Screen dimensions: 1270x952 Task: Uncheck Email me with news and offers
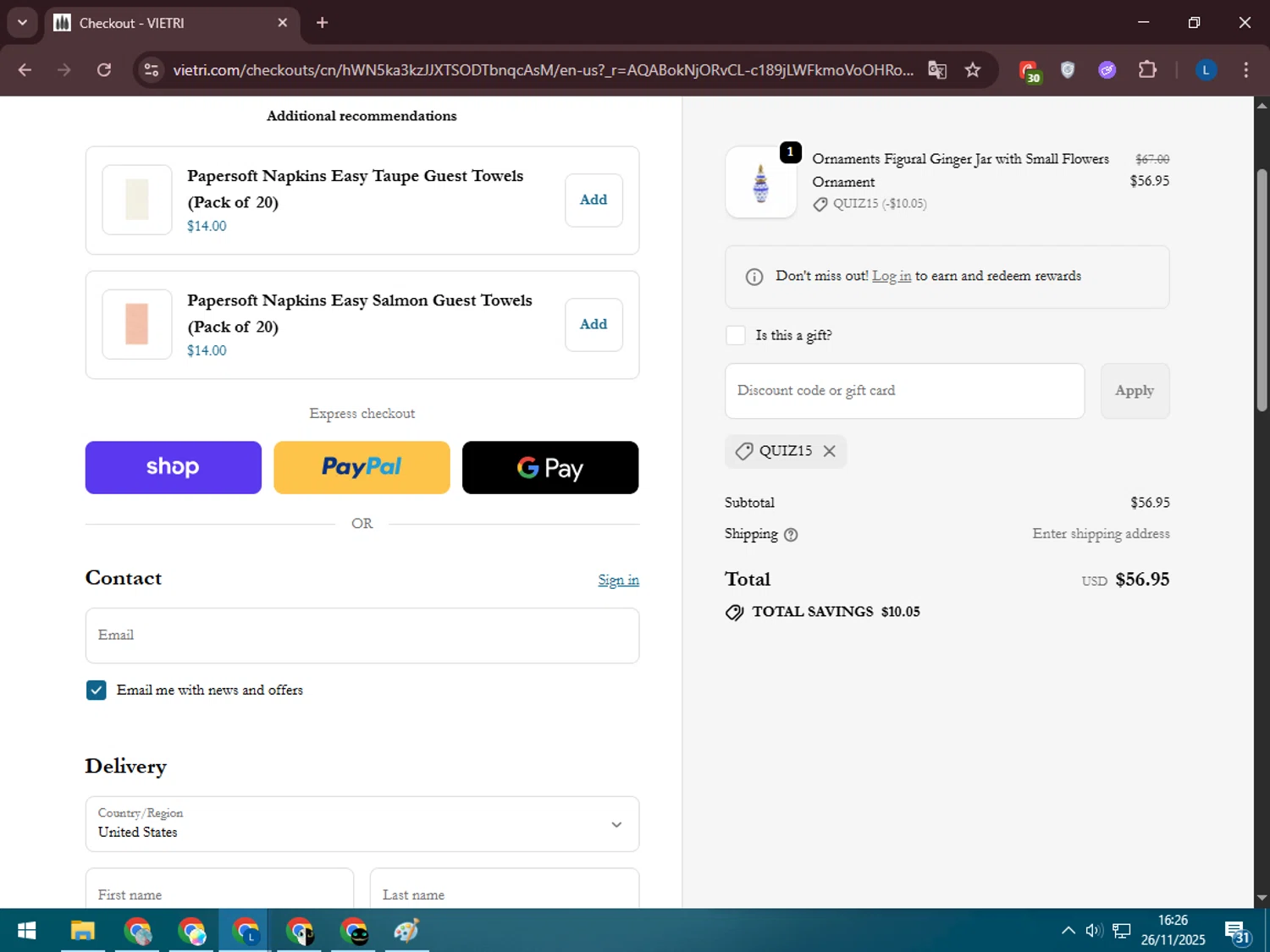tap(97, 691)
